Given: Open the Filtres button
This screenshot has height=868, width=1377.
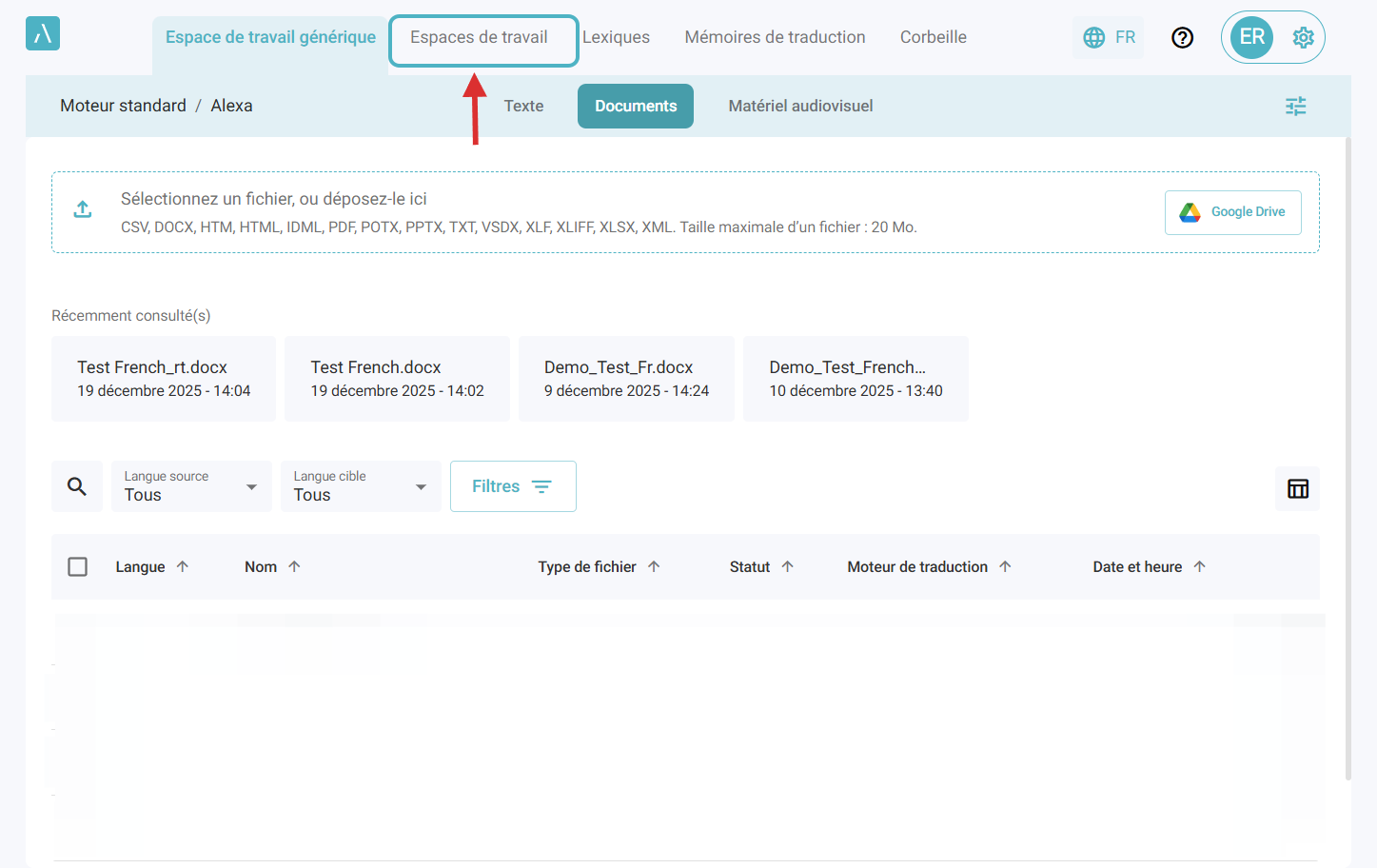Looking at the screenshot, I should 513,486.
